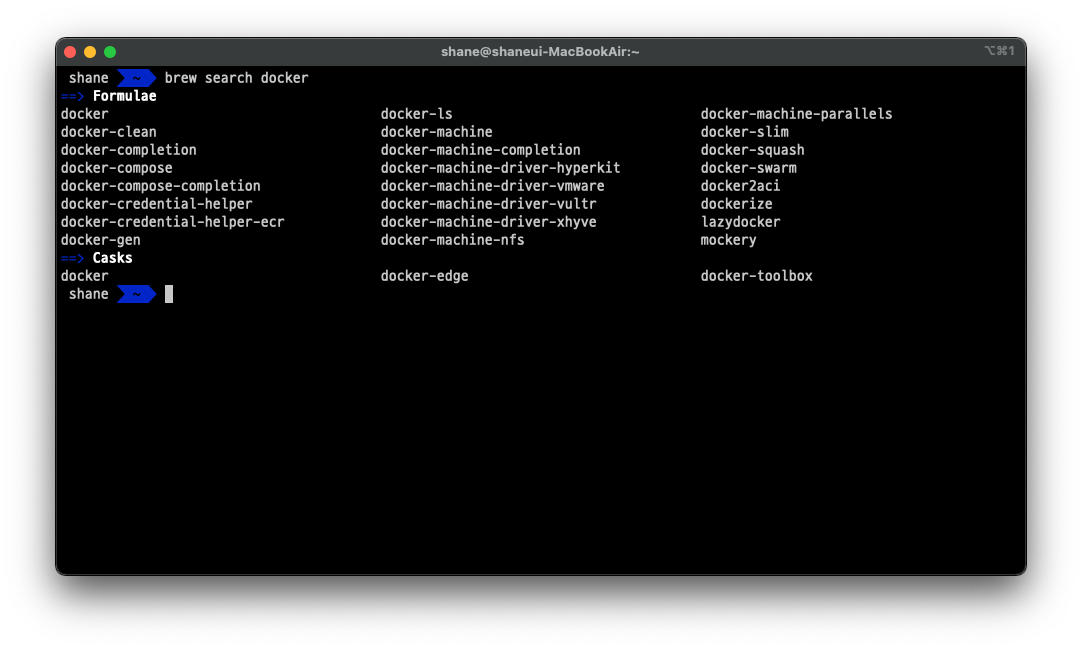Viewport: 1082px width, 649px height.
Task: Select 'docker-ls' formula
Action: coord(417,114)
